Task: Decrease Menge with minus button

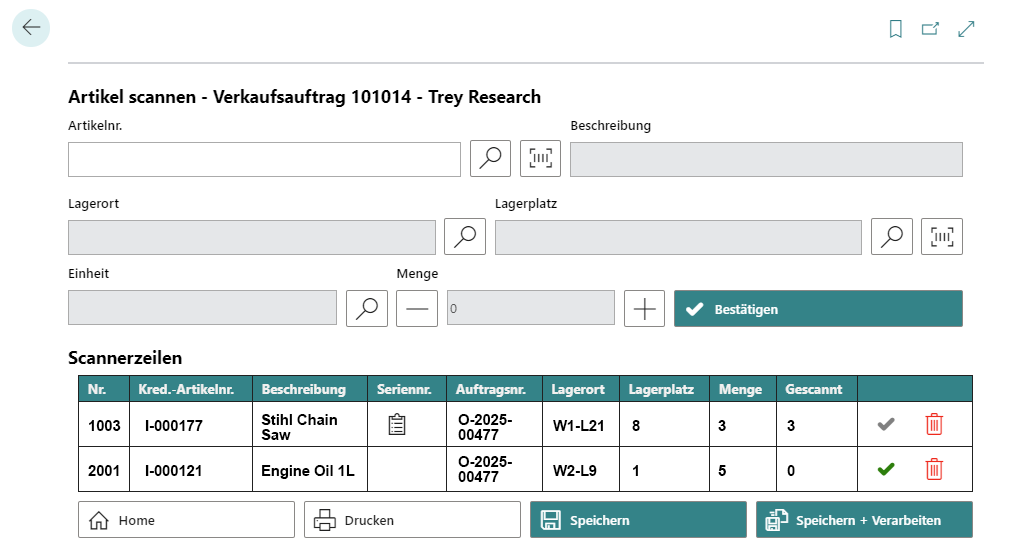Action: click(417, 309)
